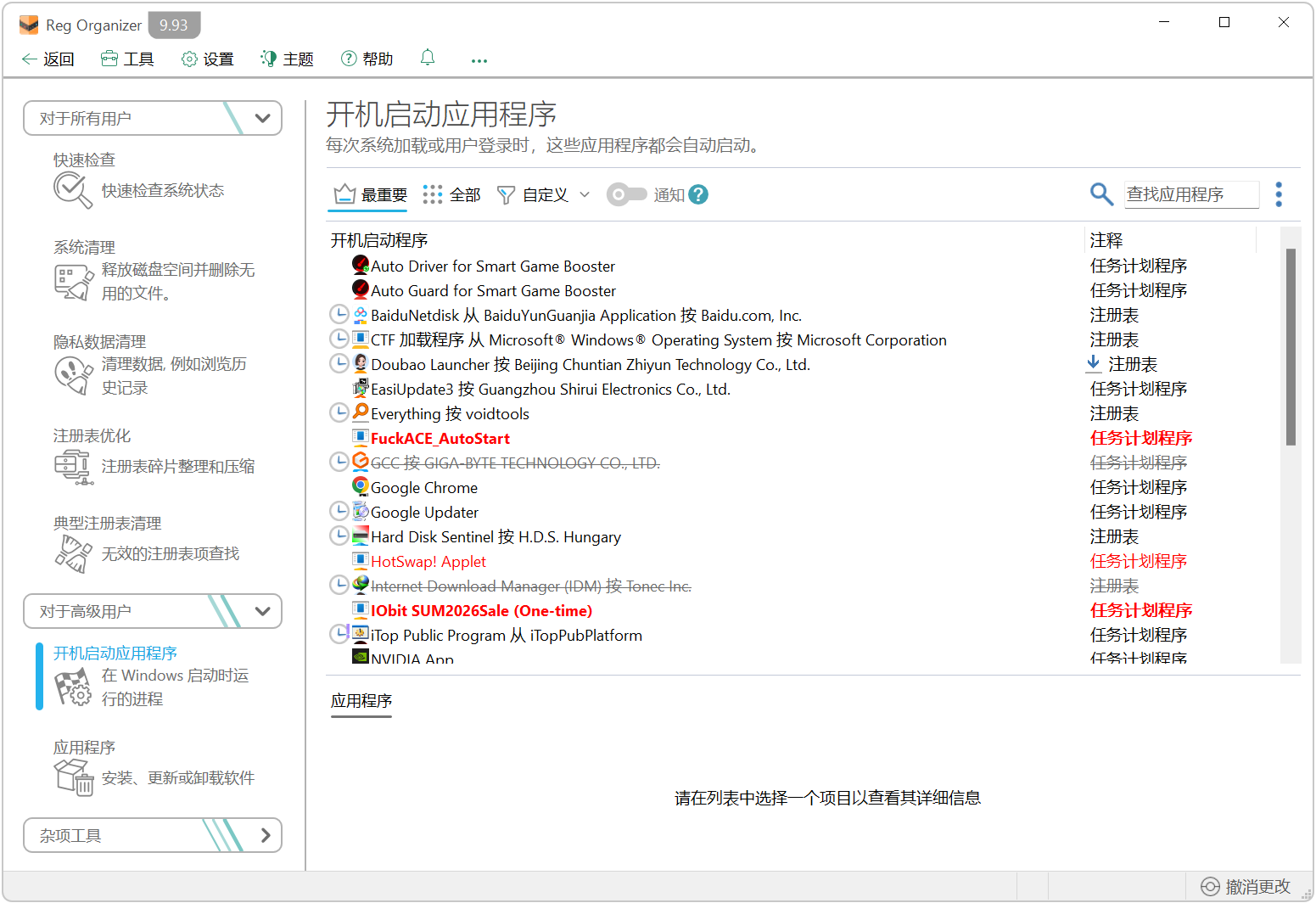Select the Internet Download Manager disabled entry
This screenshot has width=1316, height=903.
[531, 586]
